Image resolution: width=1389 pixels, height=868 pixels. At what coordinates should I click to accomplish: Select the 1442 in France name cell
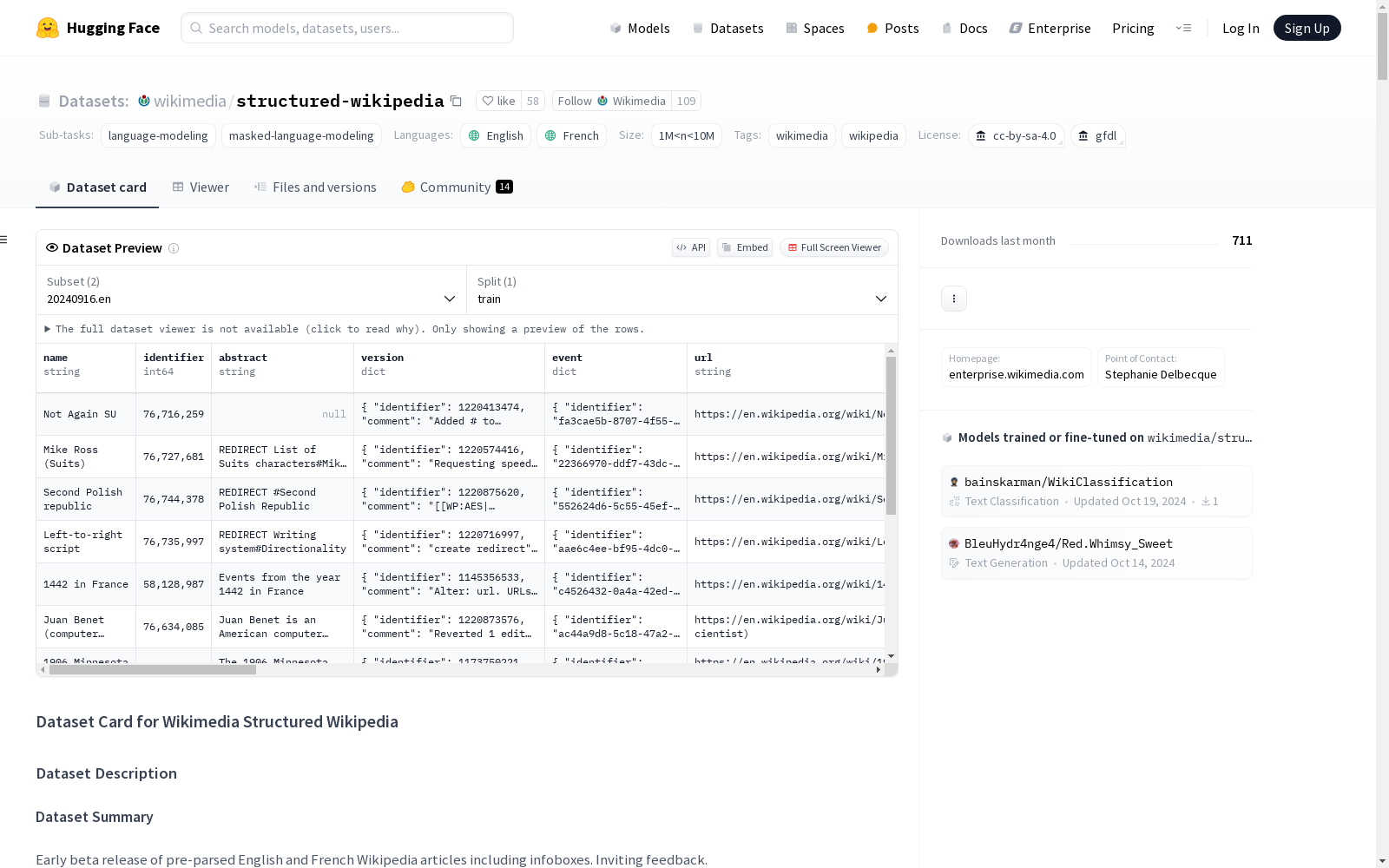click(x=86, y=584)
